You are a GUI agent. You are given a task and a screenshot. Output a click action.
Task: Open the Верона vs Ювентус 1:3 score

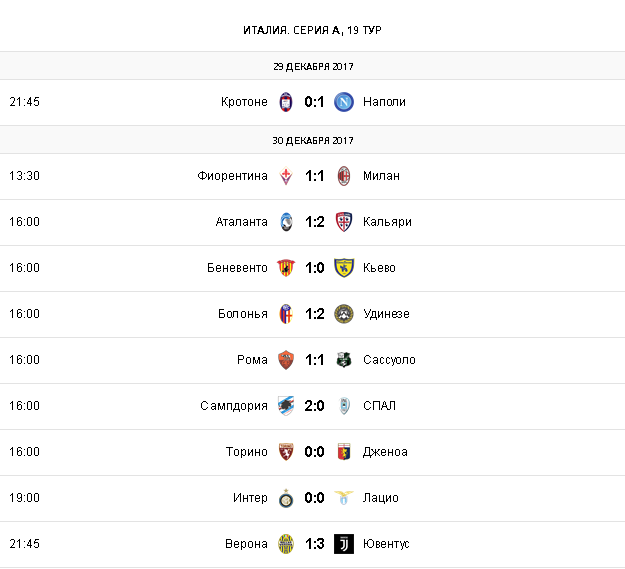point(315,544)
